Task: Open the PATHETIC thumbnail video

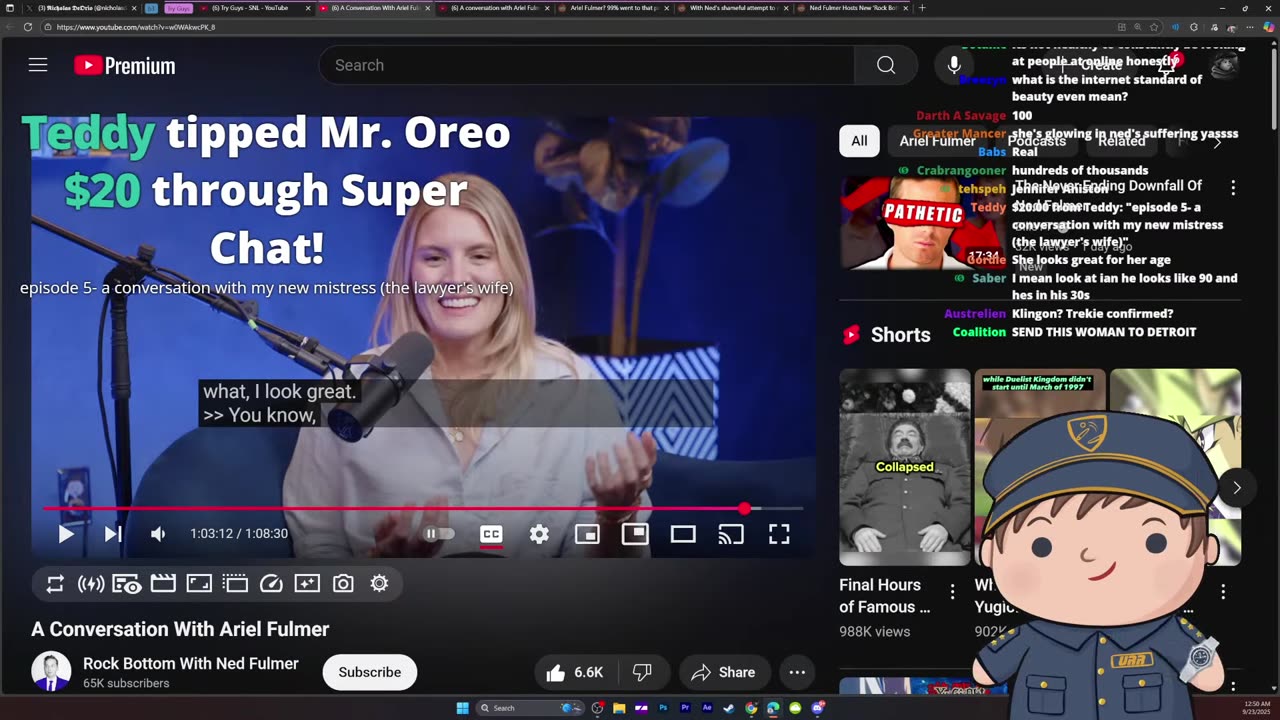Action: pyautogui.click(x=923, y=223)
